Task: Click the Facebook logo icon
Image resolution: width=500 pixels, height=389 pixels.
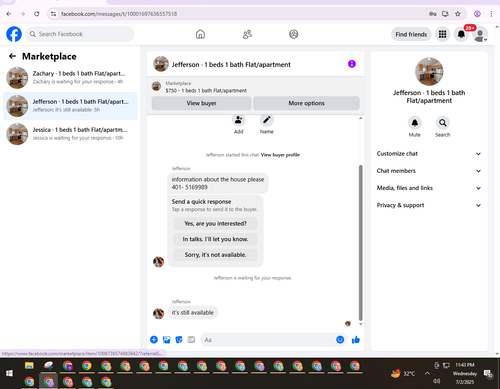Action: 14,34
